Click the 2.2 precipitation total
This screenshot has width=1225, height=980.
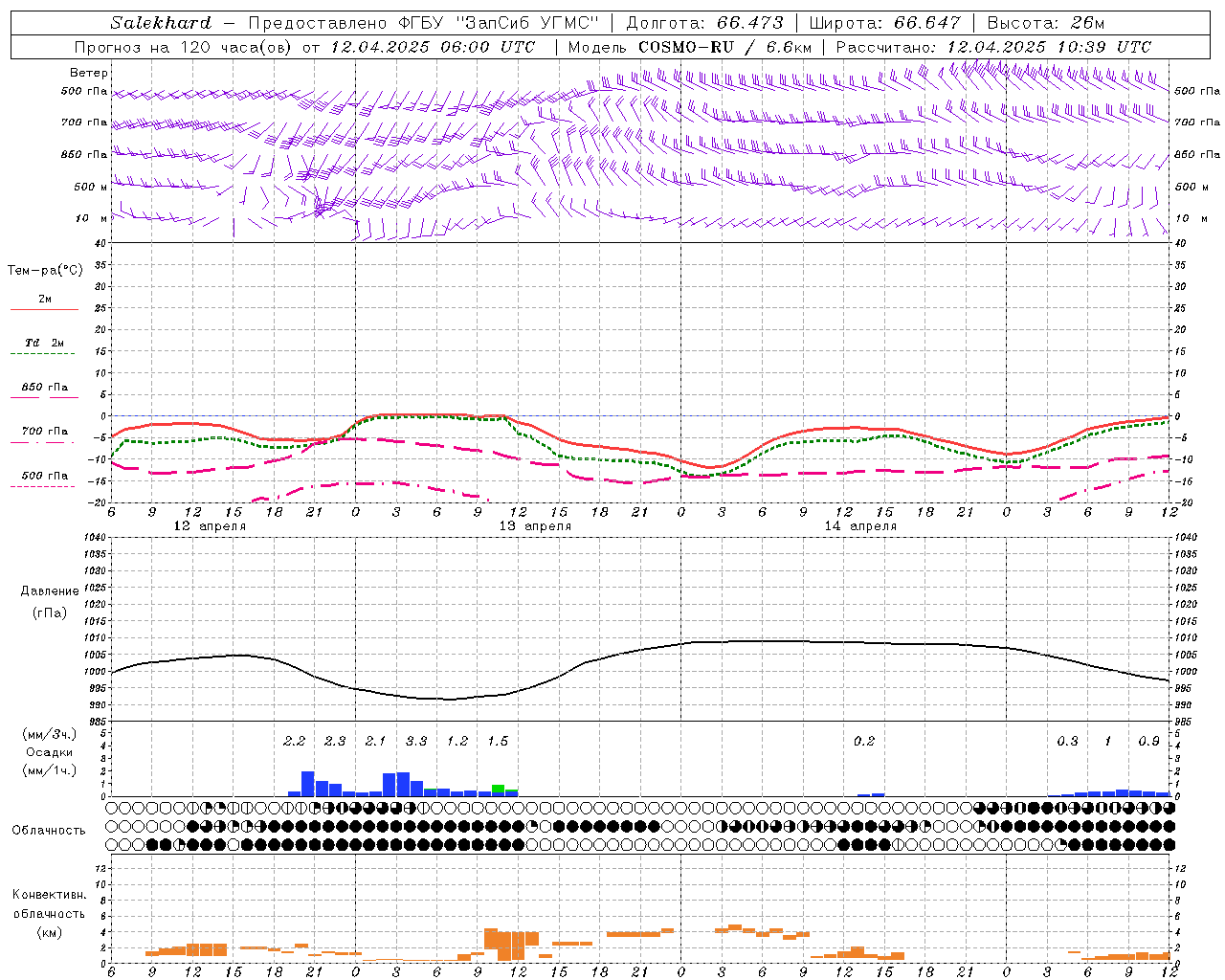(x=294, y=742)
